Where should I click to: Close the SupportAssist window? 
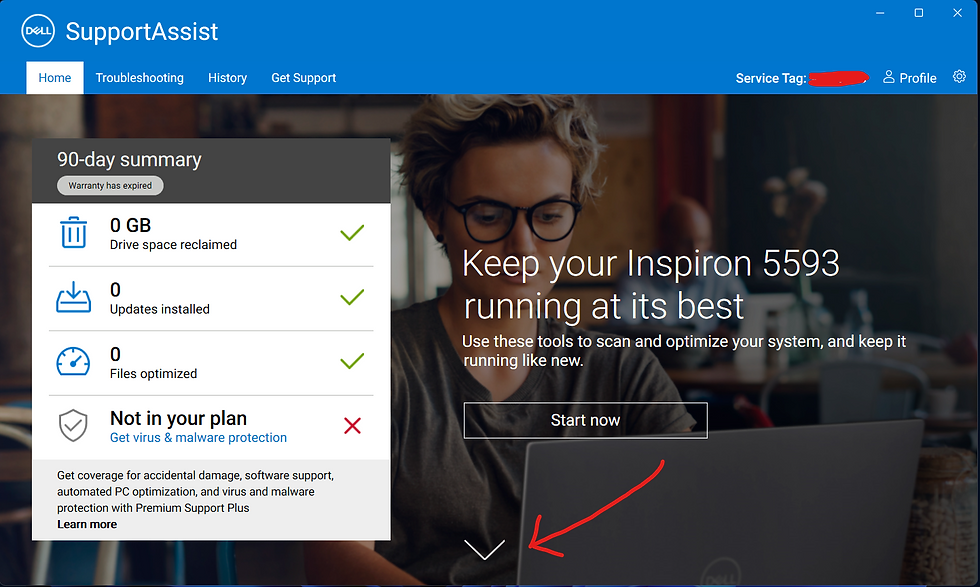click(958, 13)
